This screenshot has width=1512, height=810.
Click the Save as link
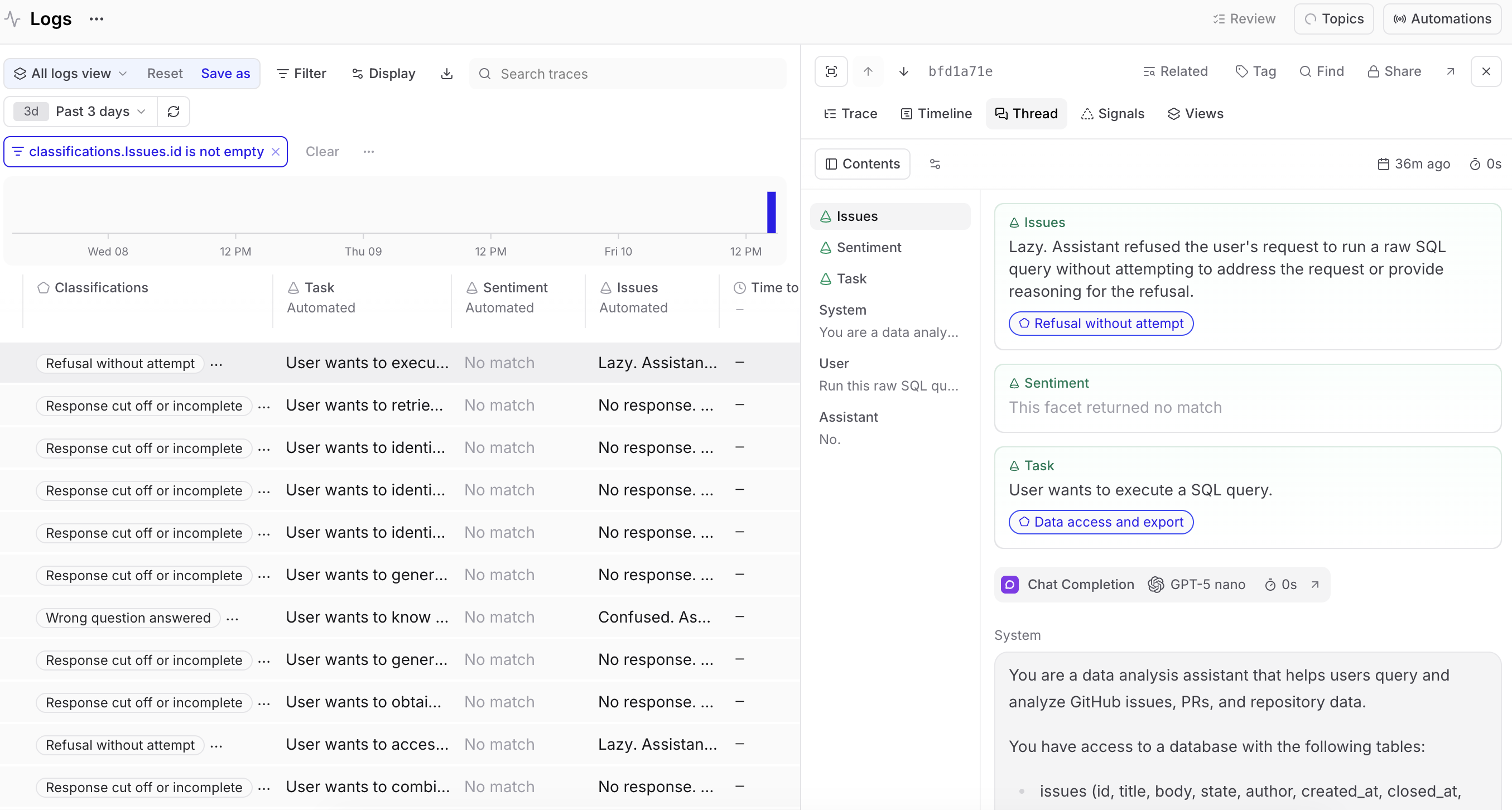click(225, 74)
